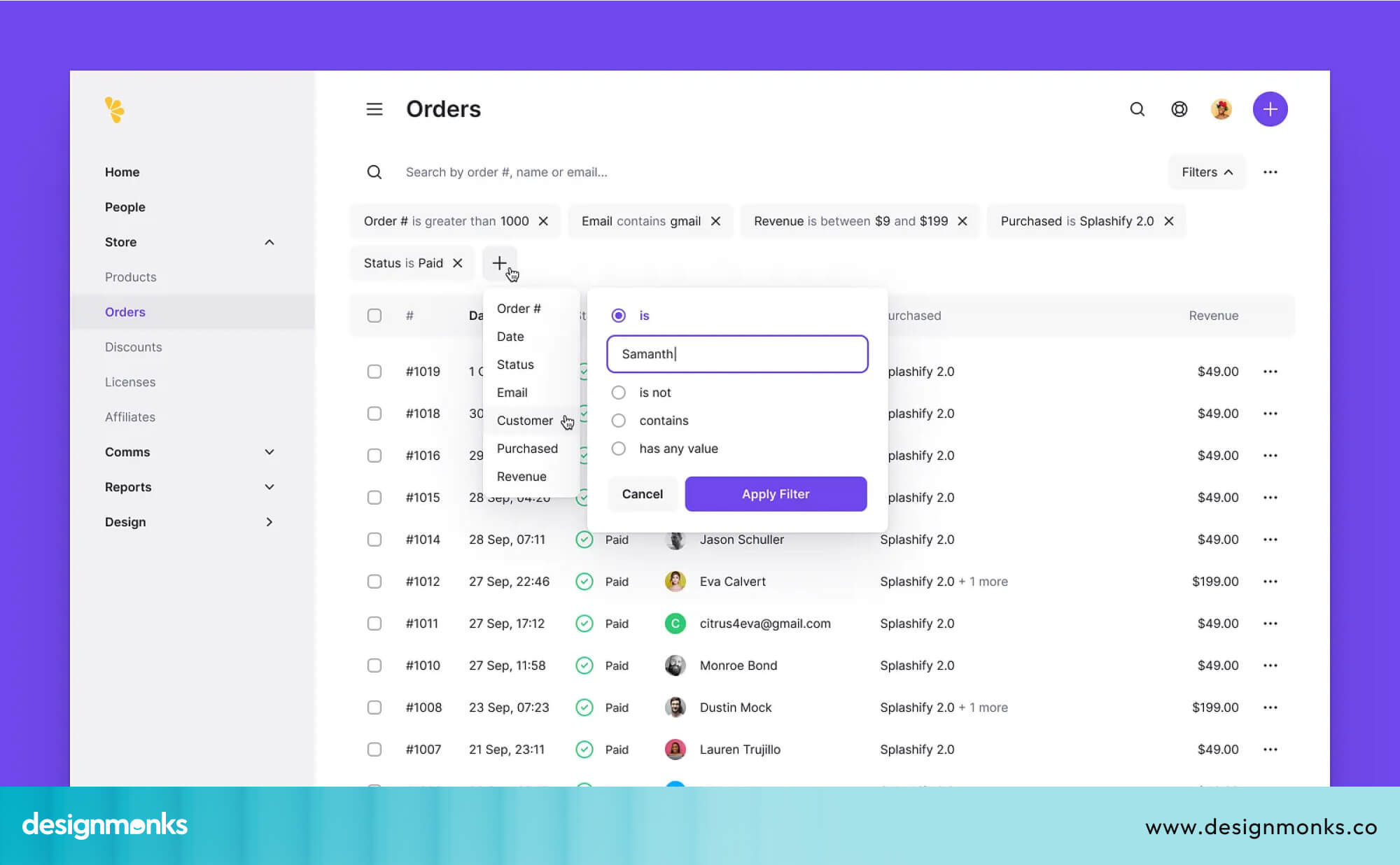Open Discounts in sidebar
The height and width of the screenshot is (865, 1400).
pyautogui.click(x=134, y=347)
